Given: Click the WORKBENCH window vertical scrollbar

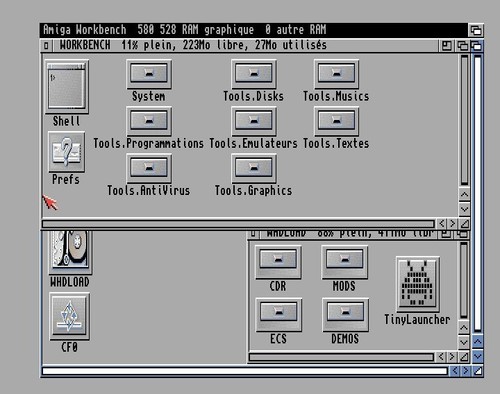Looking at the screenshot, I should (x=464, y=120).
